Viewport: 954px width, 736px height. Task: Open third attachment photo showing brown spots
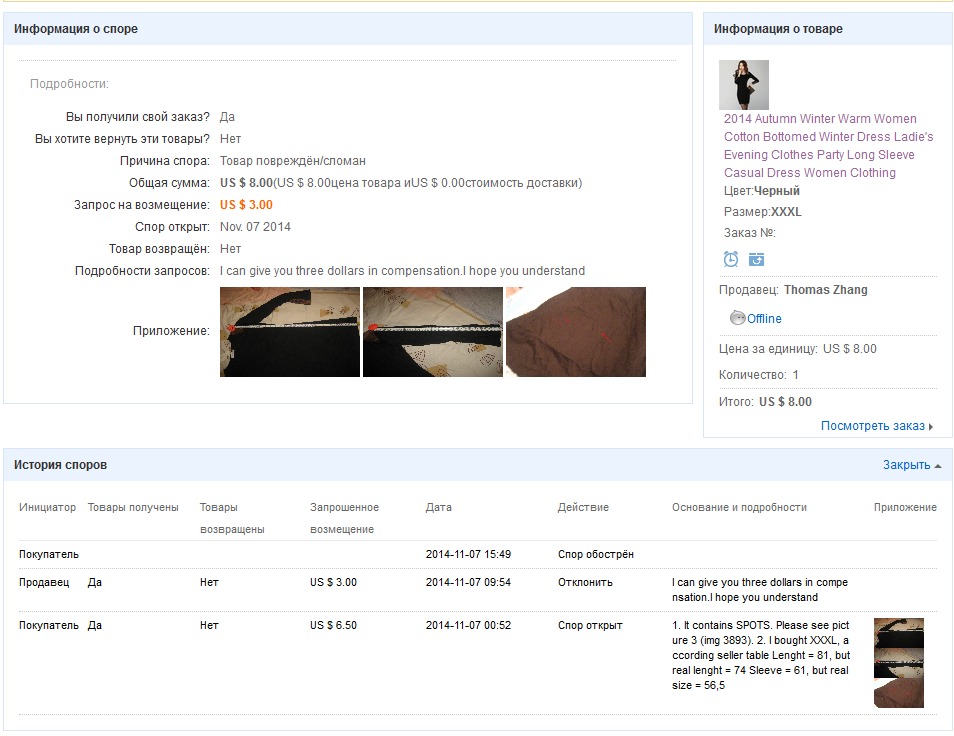pos(576,332)
